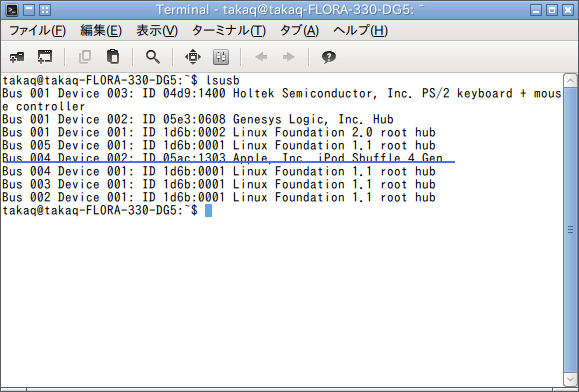
Task: Click the grayed-out Copy icon
Action: pyautogui.click(x=85, y=57)
